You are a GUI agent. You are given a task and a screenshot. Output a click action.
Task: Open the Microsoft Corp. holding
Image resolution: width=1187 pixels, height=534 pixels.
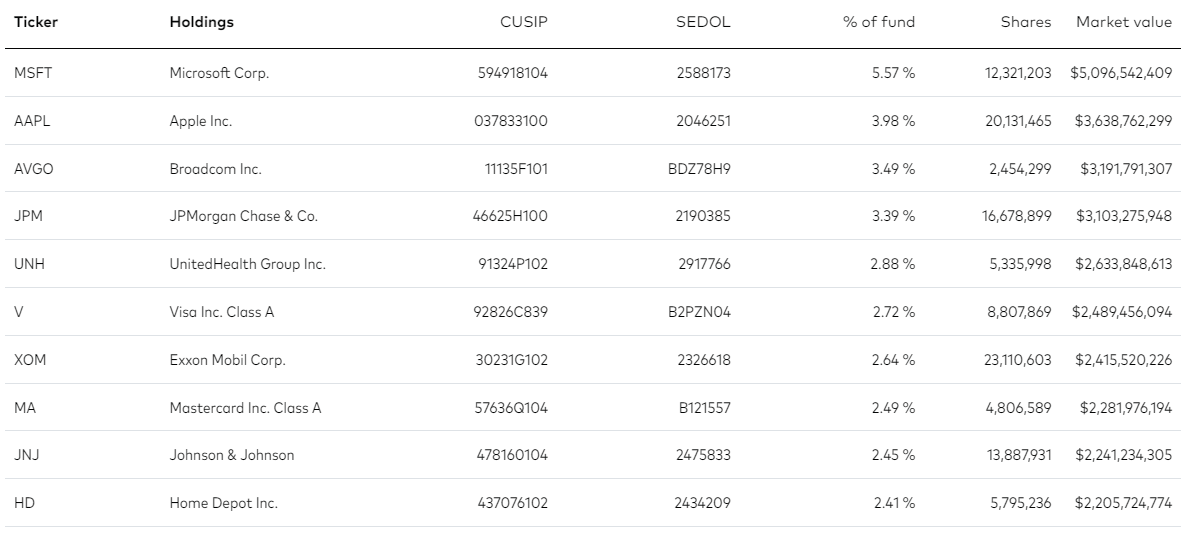click(219, 73)
